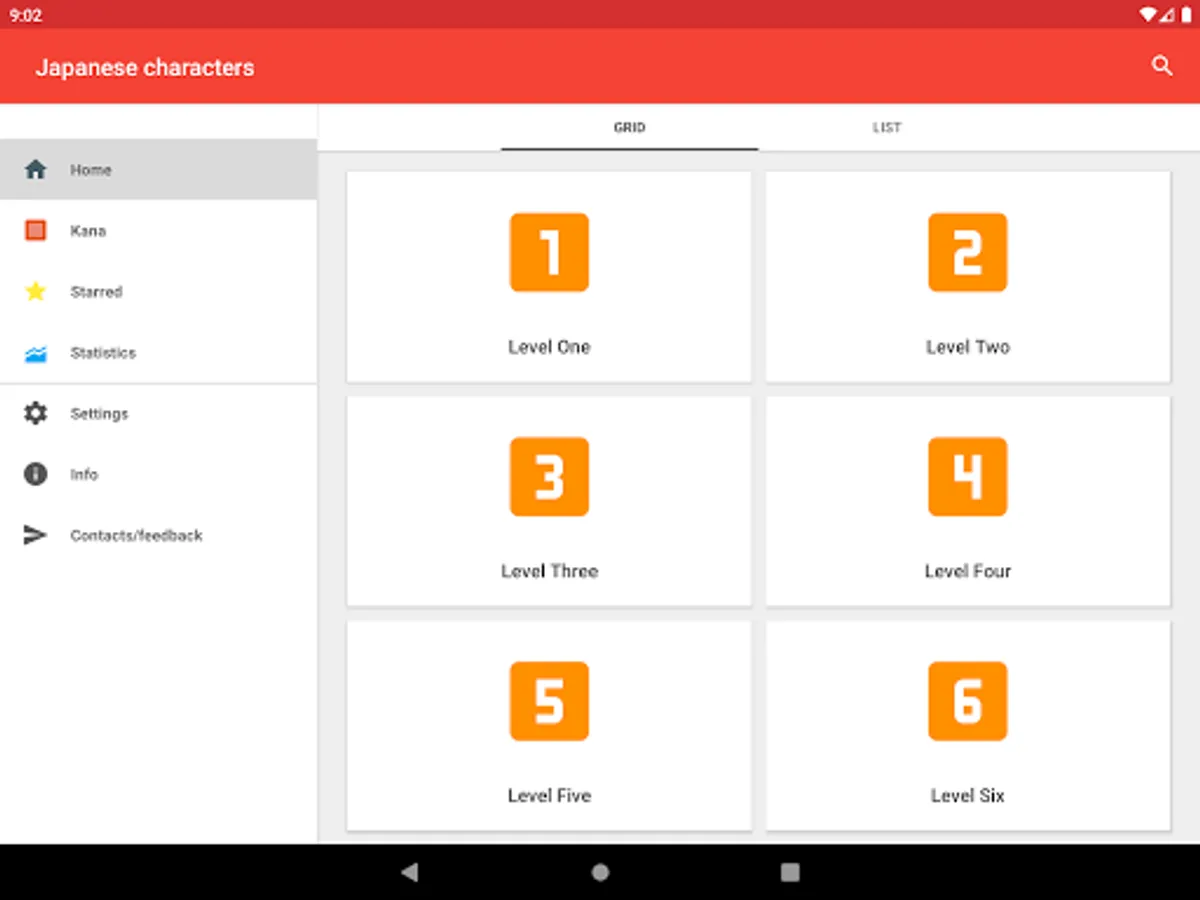Open search with the magnifier icon
This screenshot has height=900, width=1200.
tap(1161, 66)
